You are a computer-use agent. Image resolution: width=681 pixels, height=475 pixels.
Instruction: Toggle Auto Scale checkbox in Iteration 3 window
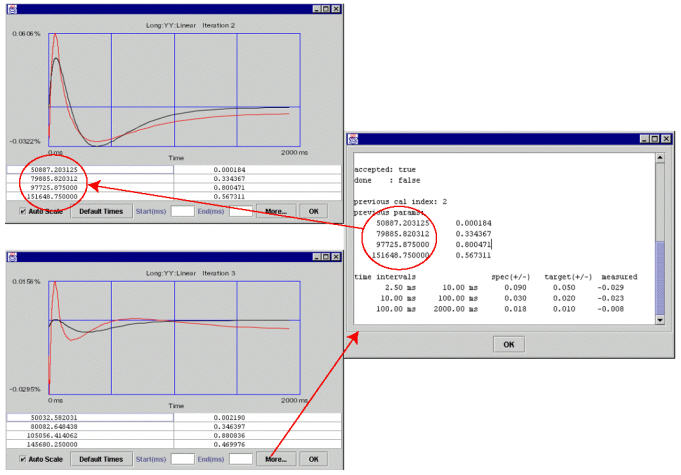click(24, 459)
